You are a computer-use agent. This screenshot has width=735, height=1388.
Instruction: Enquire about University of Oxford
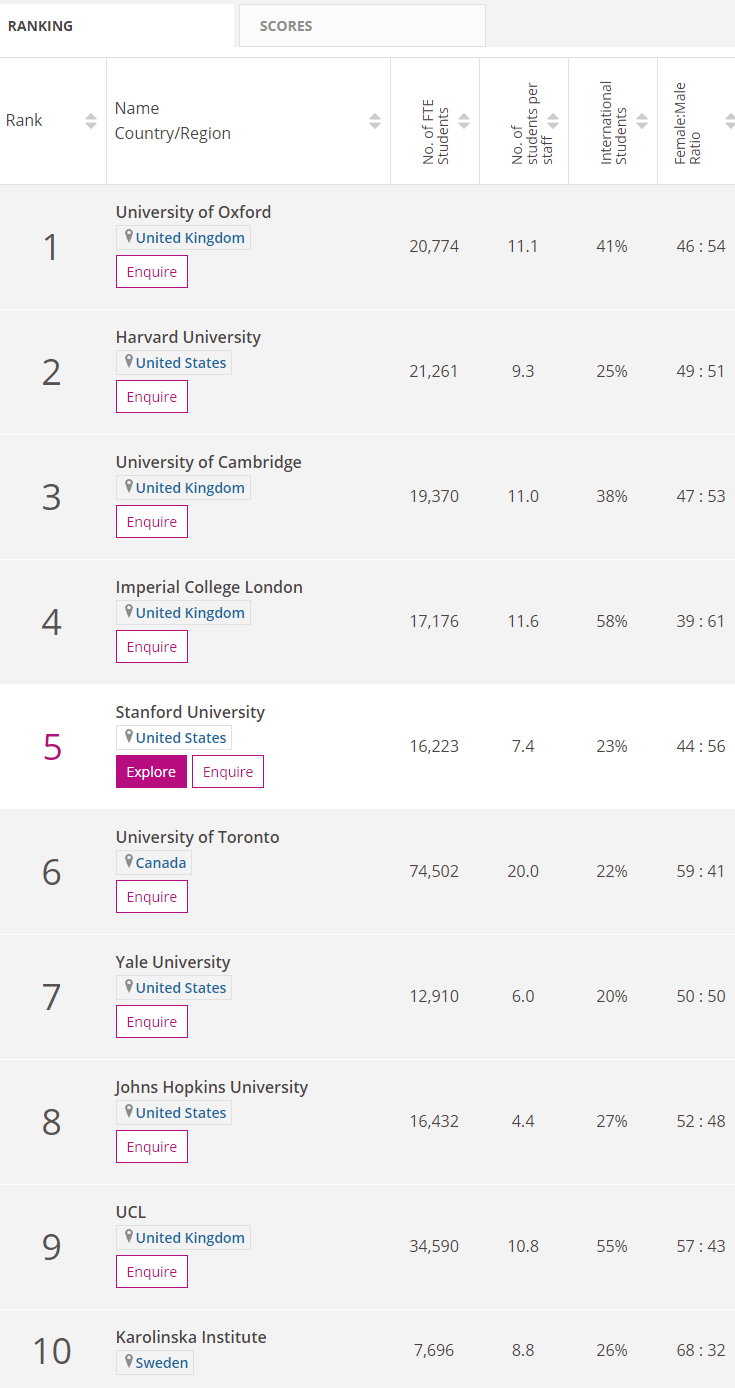(152, 272)
